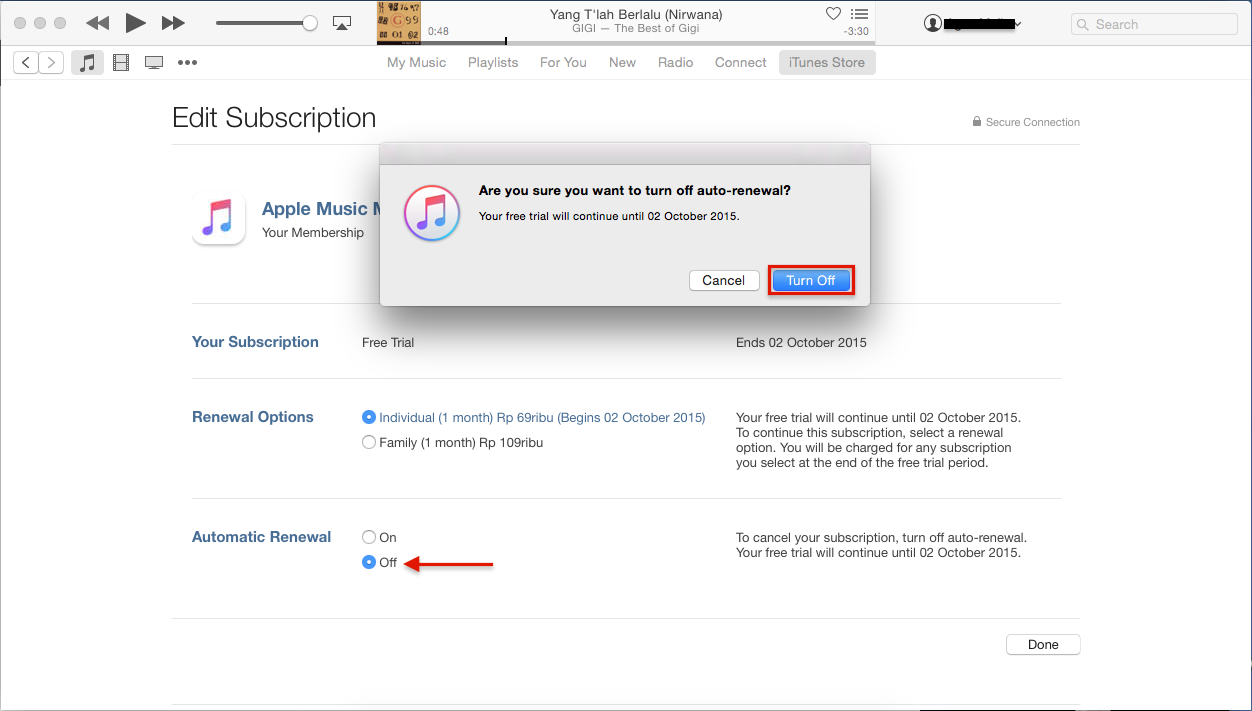This screenshot has width=1252, height=711.
Task: Open the iTunes Store tab
Action: pyautogui.click(x=827, y=62)
